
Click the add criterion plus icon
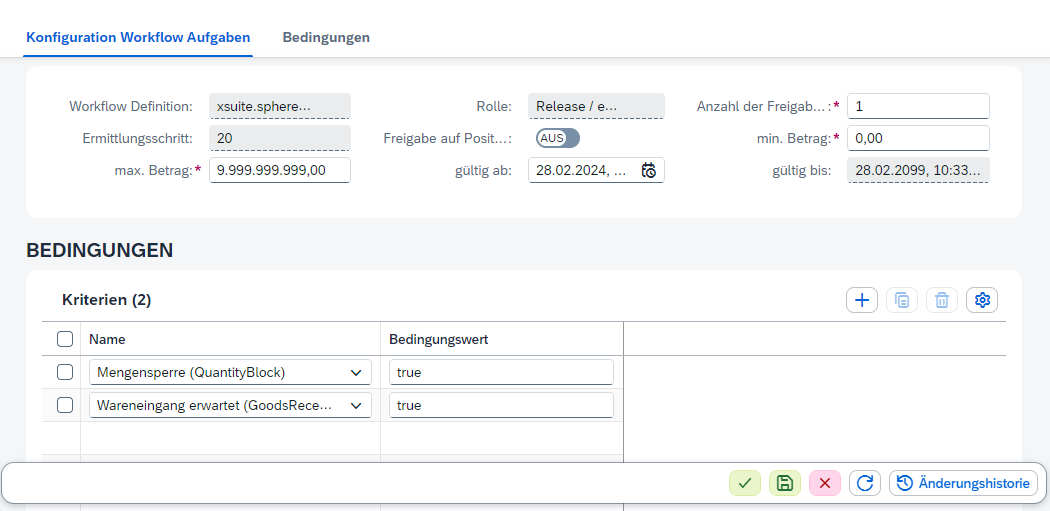pyautogui.click(x=862, y=300)
